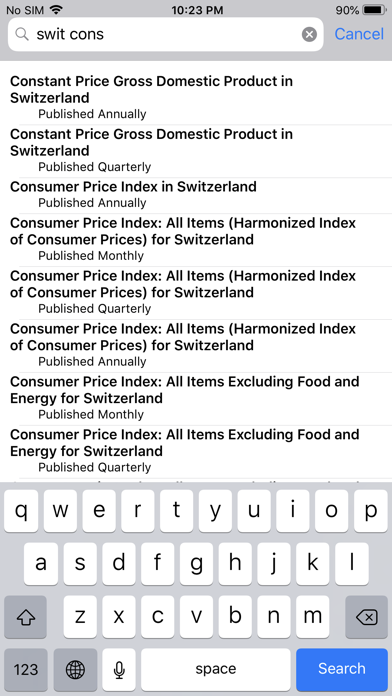Image resolution: width=392 pixels, height=696 pixels.
Task: Clear the search field text
Action: 309,34
